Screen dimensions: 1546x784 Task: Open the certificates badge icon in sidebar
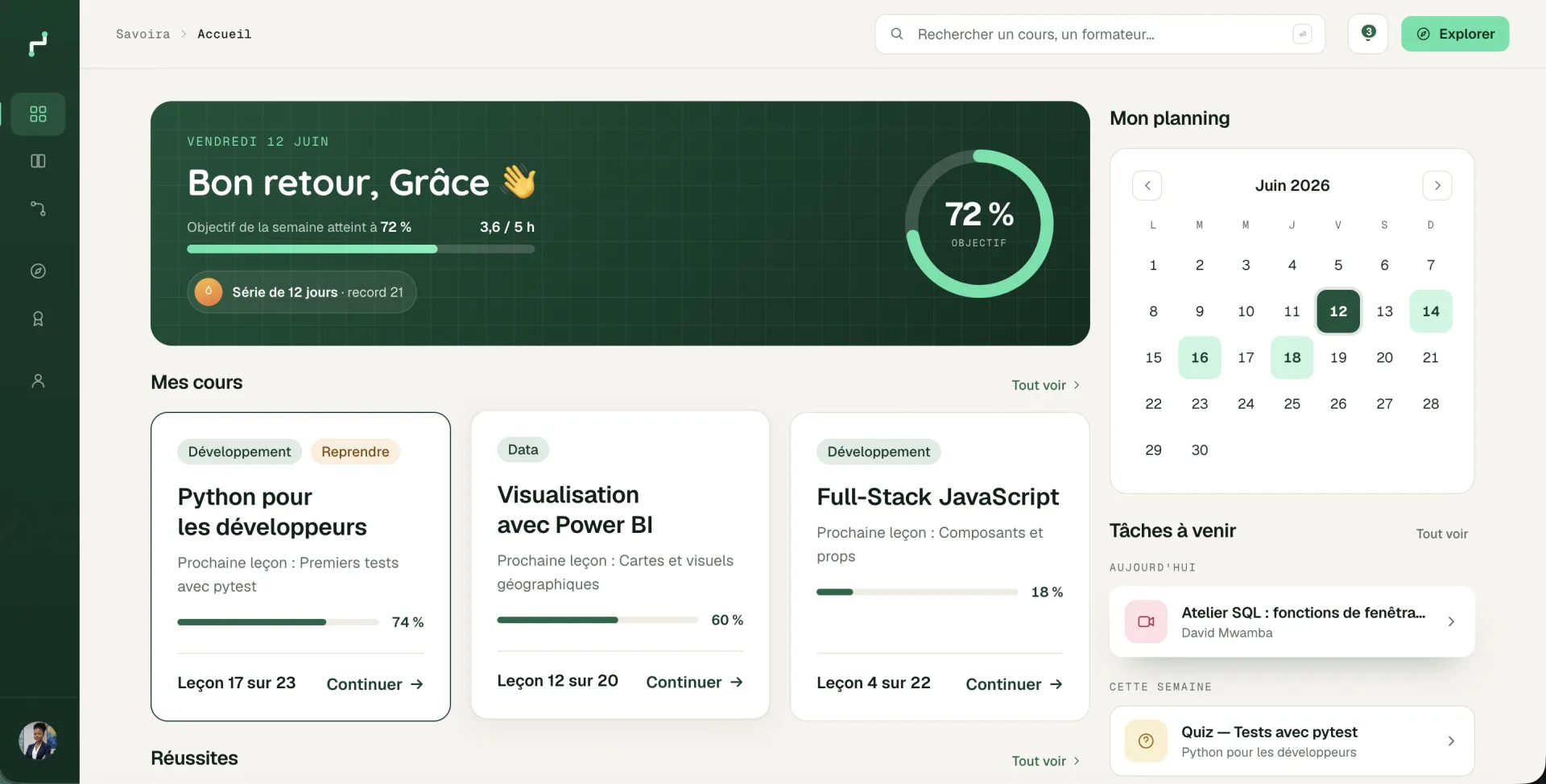[38, 319]
